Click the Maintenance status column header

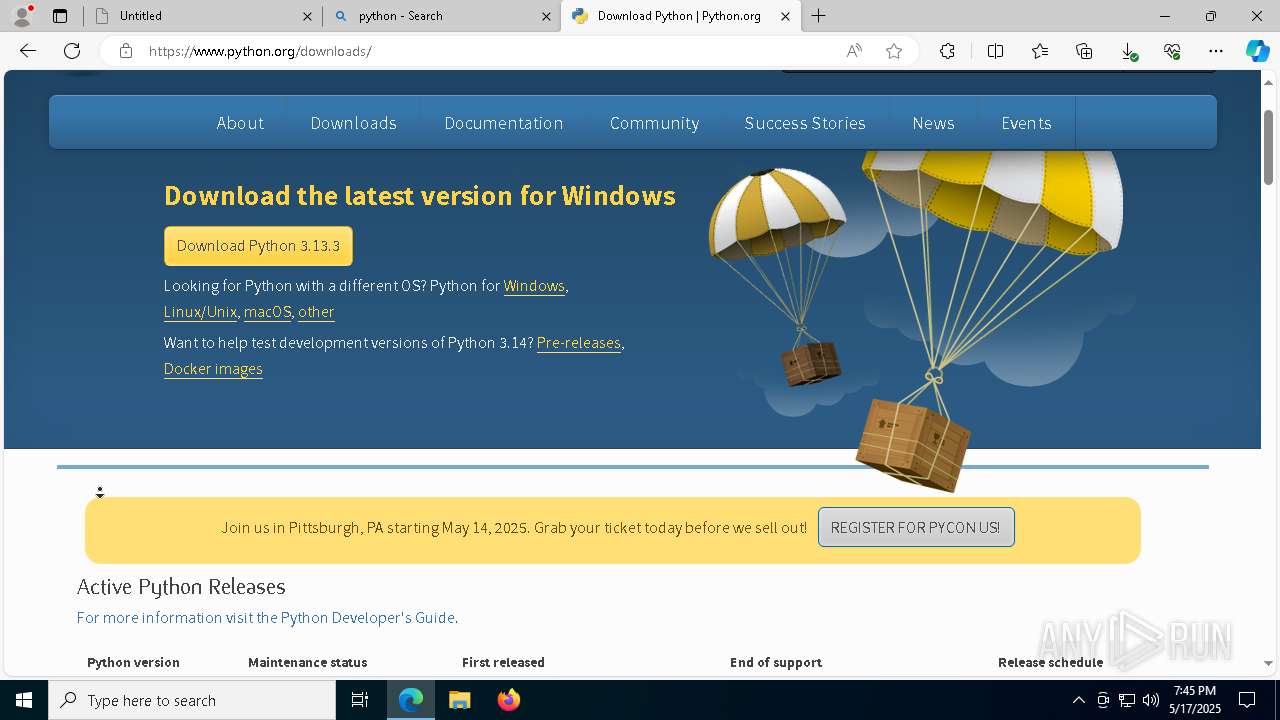(x=307, y=662)
